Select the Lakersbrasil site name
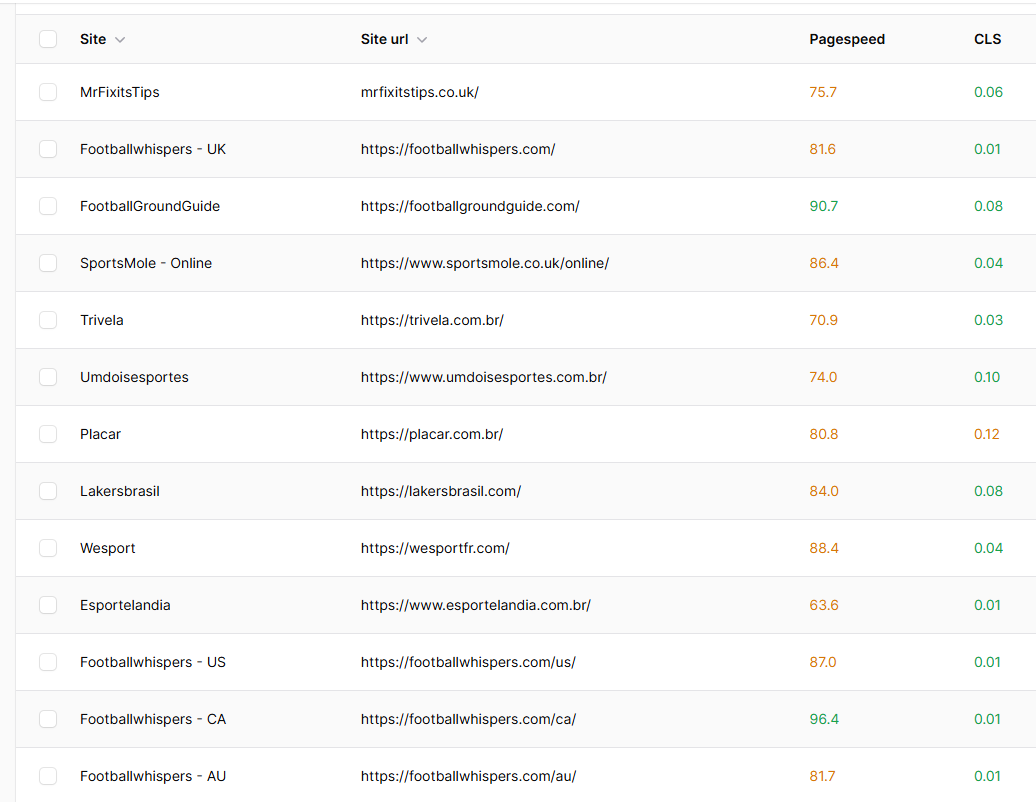 pyautogui.click(x=120, y=491)
